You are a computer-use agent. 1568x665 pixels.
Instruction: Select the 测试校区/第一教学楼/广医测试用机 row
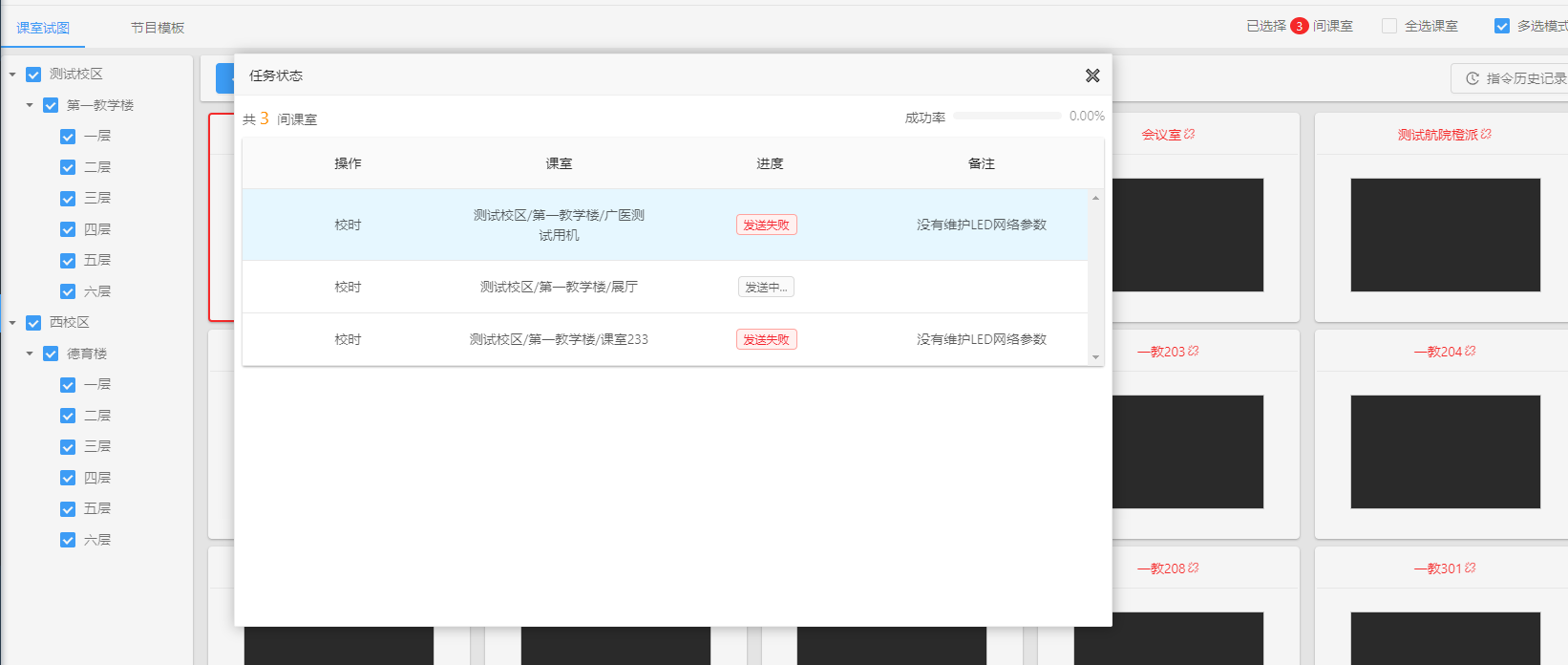[665, 225]
